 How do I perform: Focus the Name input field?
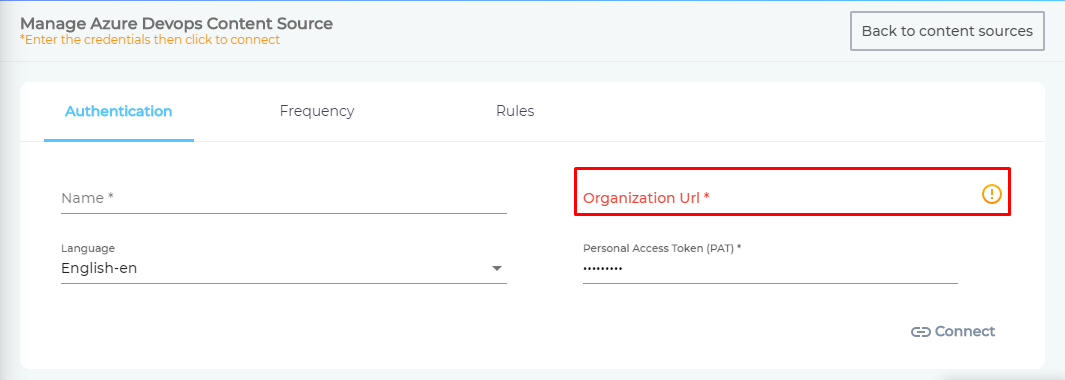click(283, 198)
